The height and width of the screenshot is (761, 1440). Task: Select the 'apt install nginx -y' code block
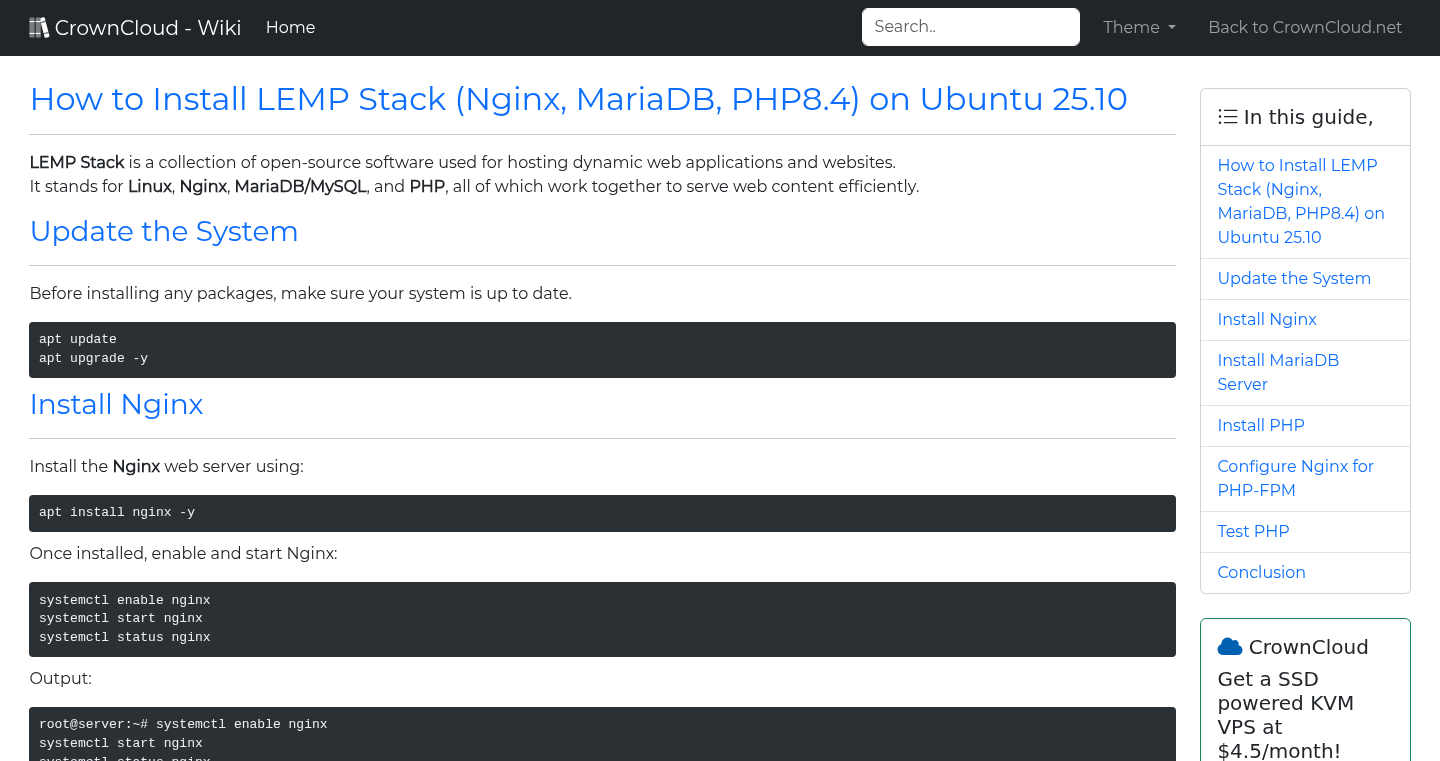(602, 512)
